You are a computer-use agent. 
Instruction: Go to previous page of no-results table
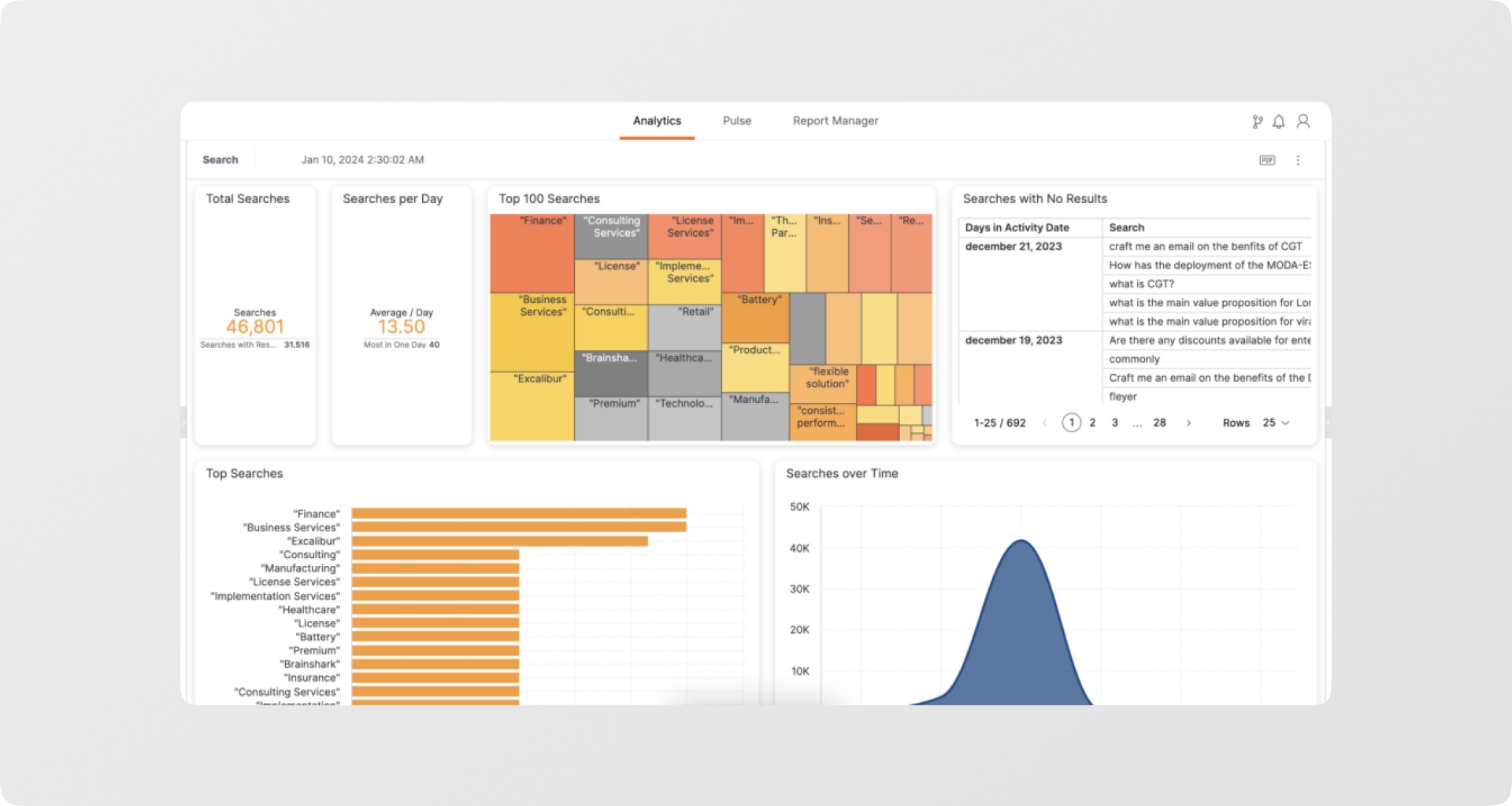[x=1044, y=423]
